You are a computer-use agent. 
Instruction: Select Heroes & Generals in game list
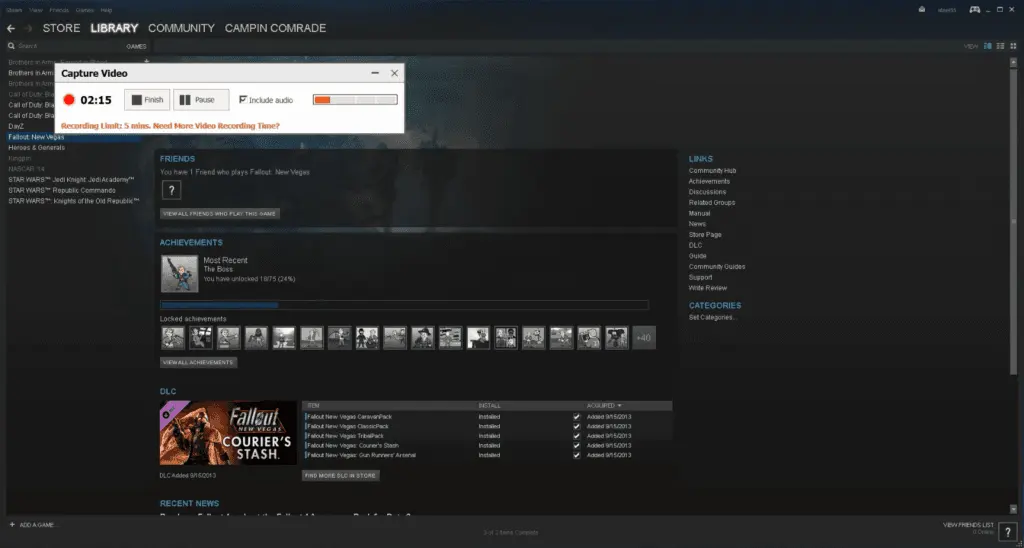37,148
